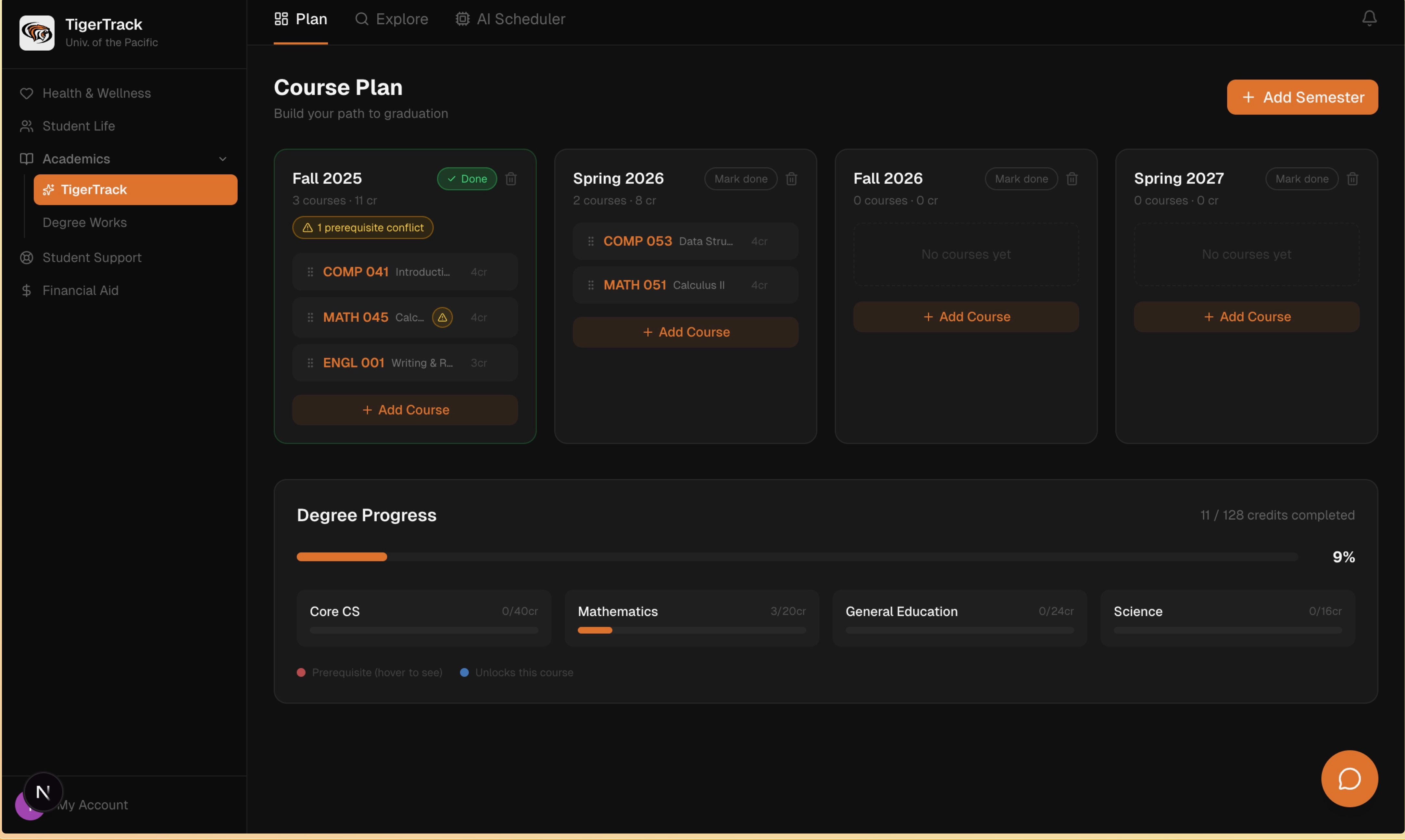Screen dimensions: 1405x840
Task: Open the Science requirement card
Action: (x=1227, y=618)
